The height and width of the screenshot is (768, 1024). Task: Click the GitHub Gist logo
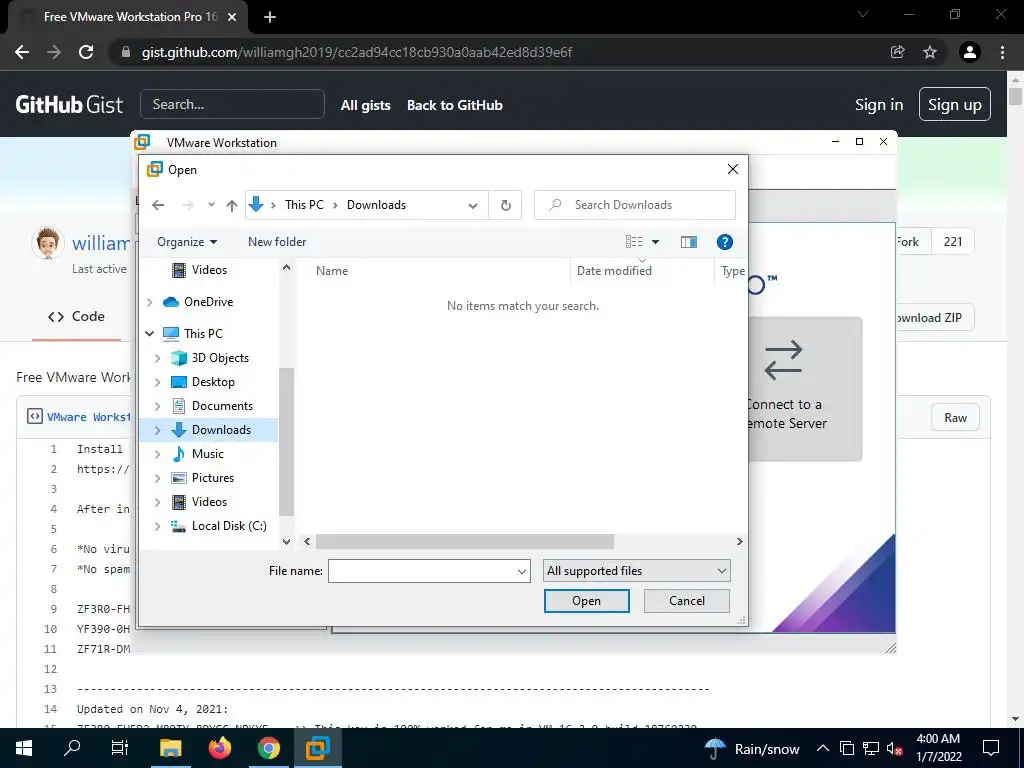click(x=69, y=104)
